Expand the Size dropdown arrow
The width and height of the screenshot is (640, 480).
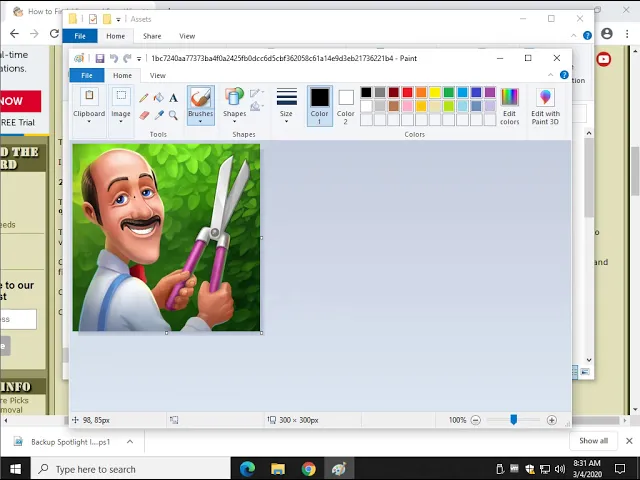pos(286,122)
